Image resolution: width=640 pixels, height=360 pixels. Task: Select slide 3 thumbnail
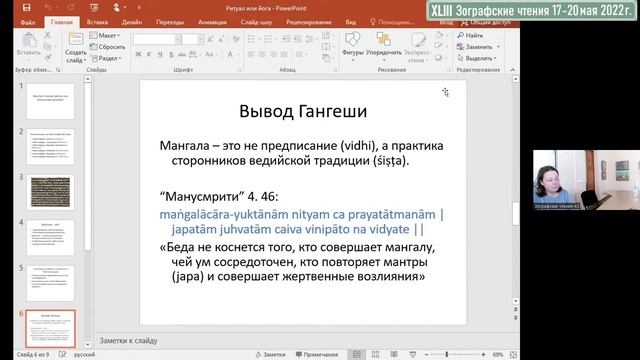coord(51,192)
